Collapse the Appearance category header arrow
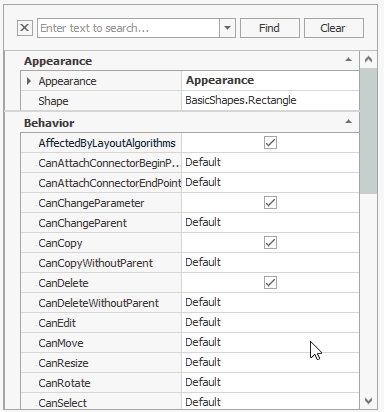The height and width of the screenshot is (412, 384). [x=349, y=60]
